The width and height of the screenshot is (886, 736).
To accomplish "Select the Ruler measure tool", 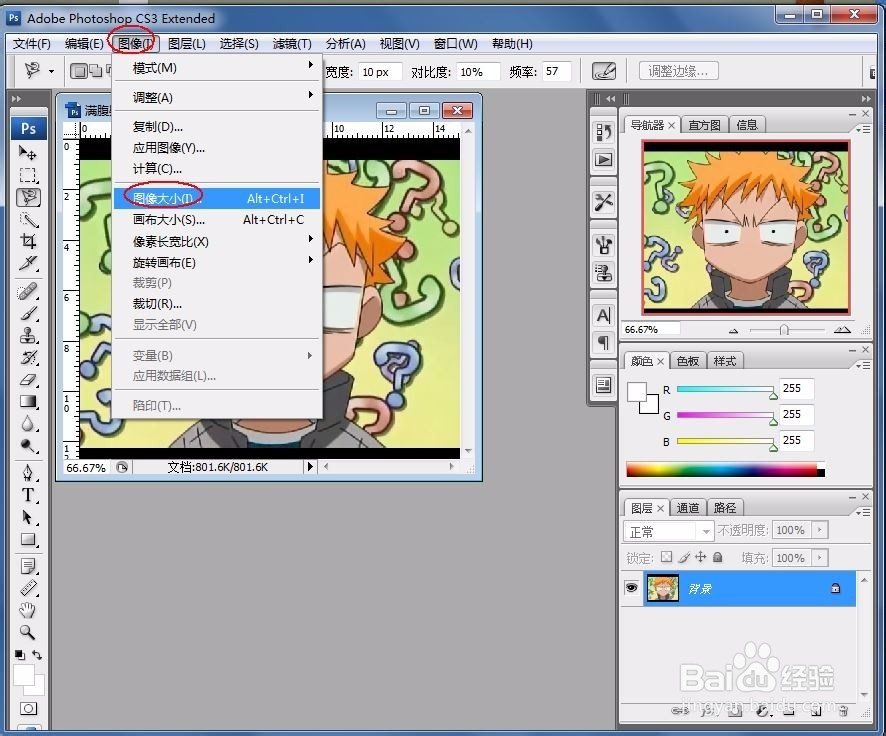I will 28,588.
